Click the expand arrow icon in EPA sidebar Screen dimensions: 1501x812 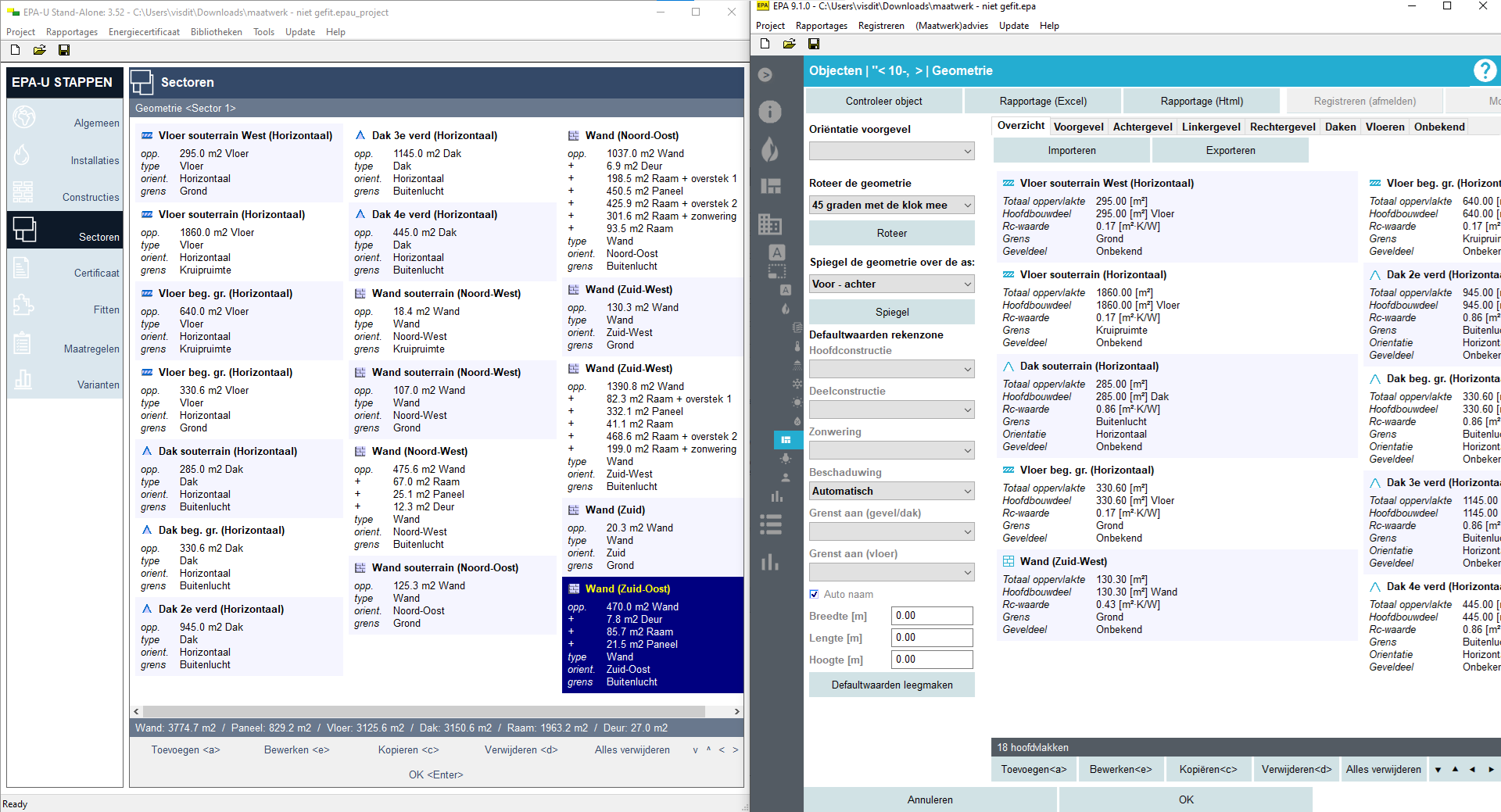pyautogui.click(x=765, y=74)
